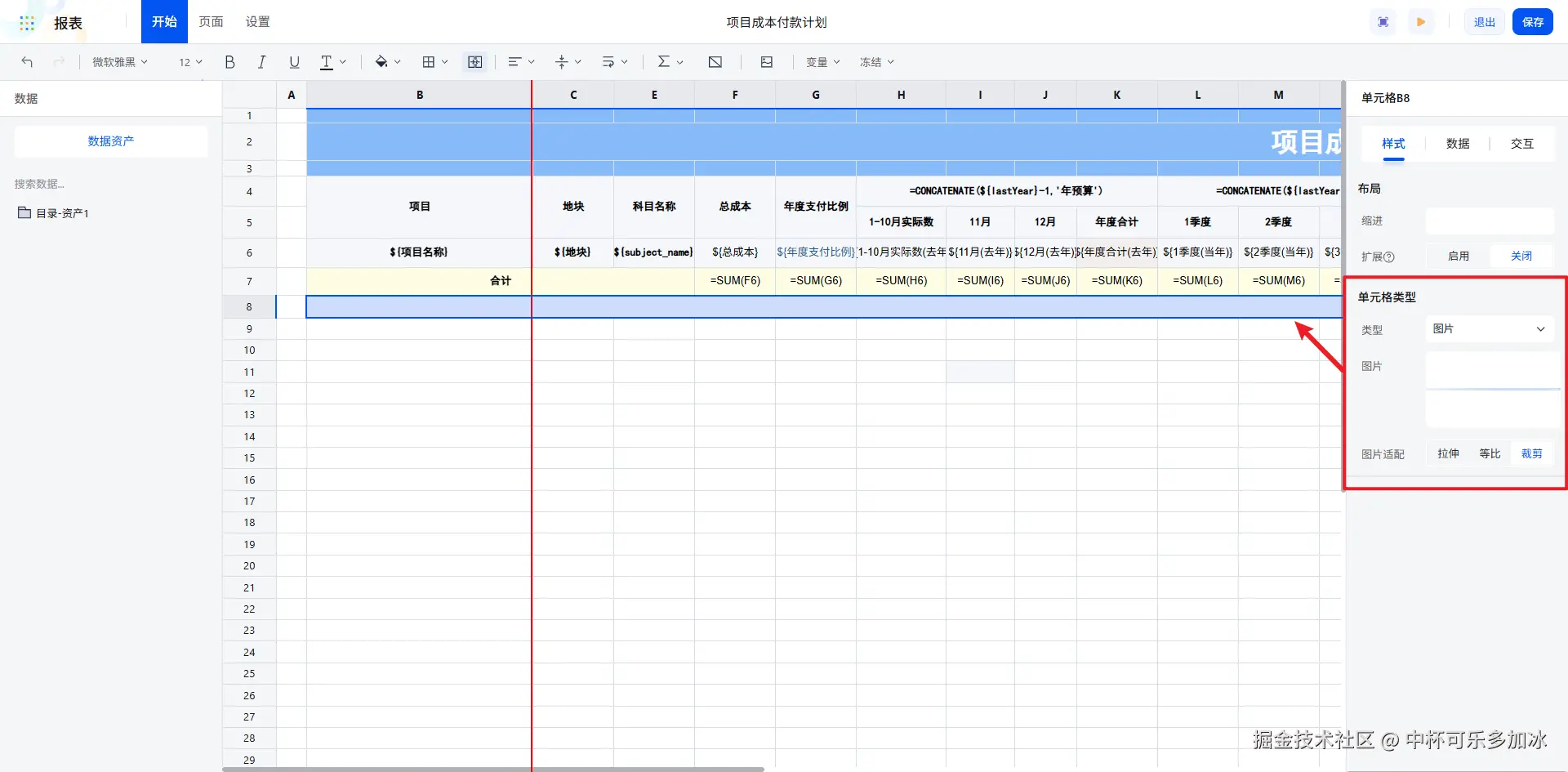Click the 数据资产 button
1568x772 pixels.
[x=111, y=141]
